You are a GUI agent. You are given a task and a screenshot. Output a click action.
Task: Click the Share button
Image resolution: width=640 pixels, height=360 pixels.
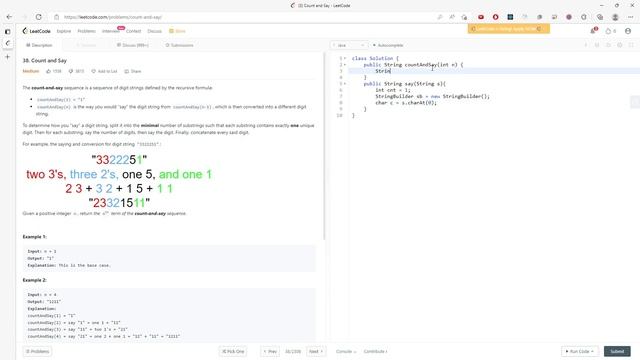133,71
